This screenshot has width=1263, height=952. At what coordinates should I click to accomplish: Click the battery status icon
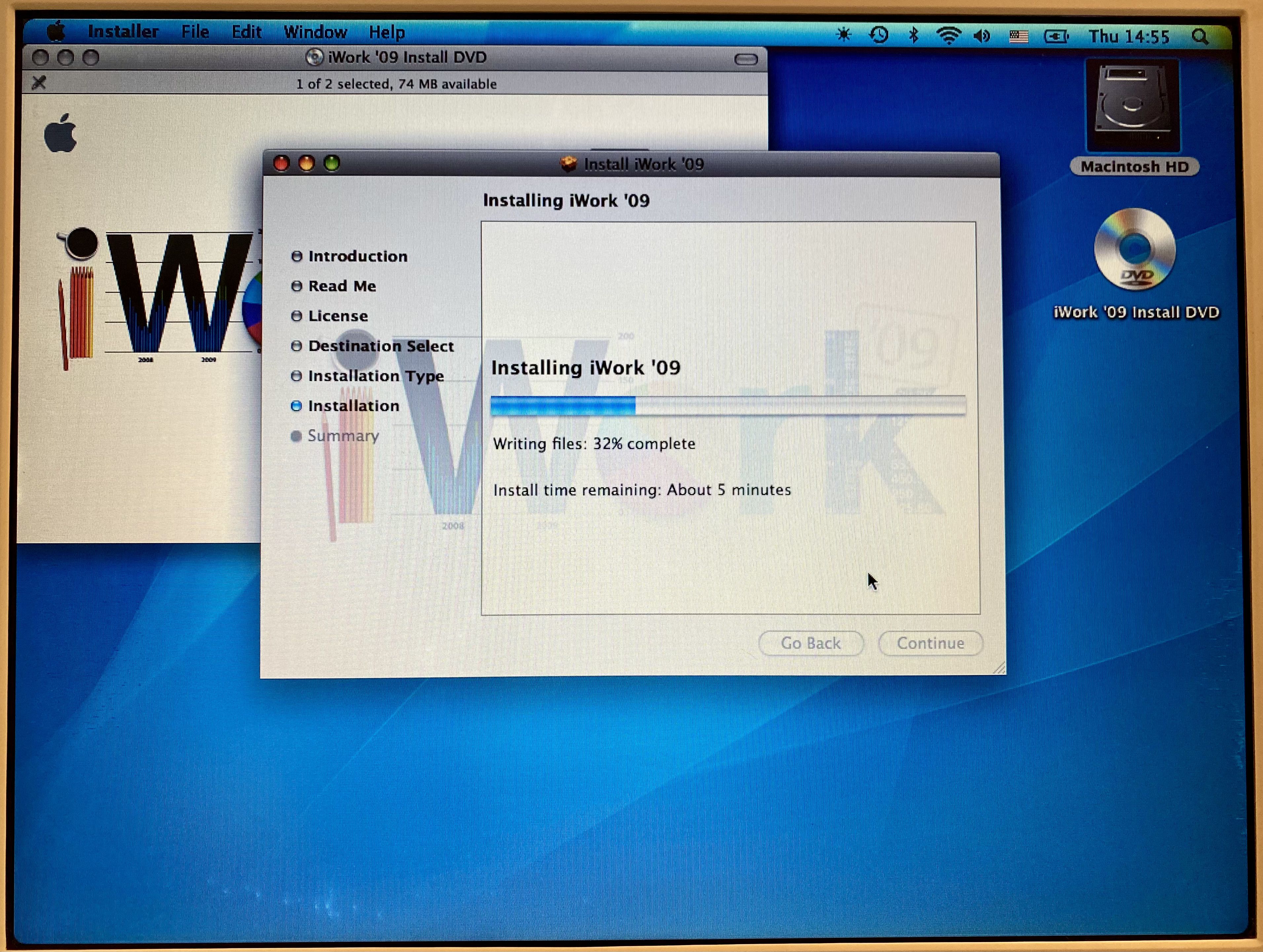1056,37
